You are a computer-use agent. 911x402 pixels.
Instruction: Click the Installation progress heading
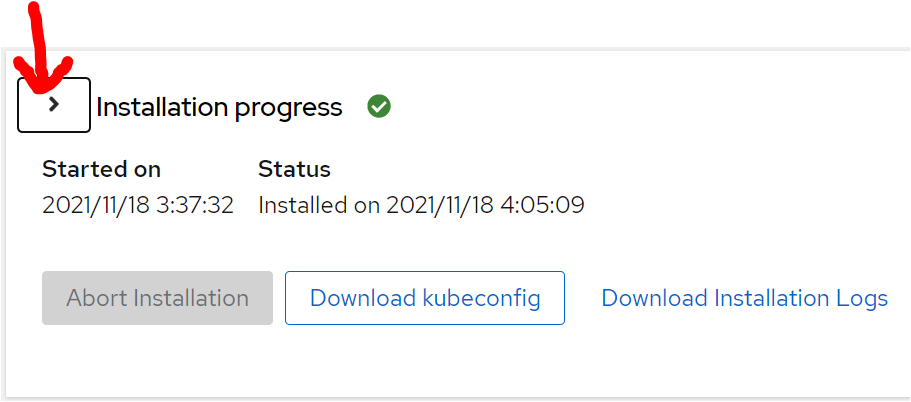click(219, 107)
